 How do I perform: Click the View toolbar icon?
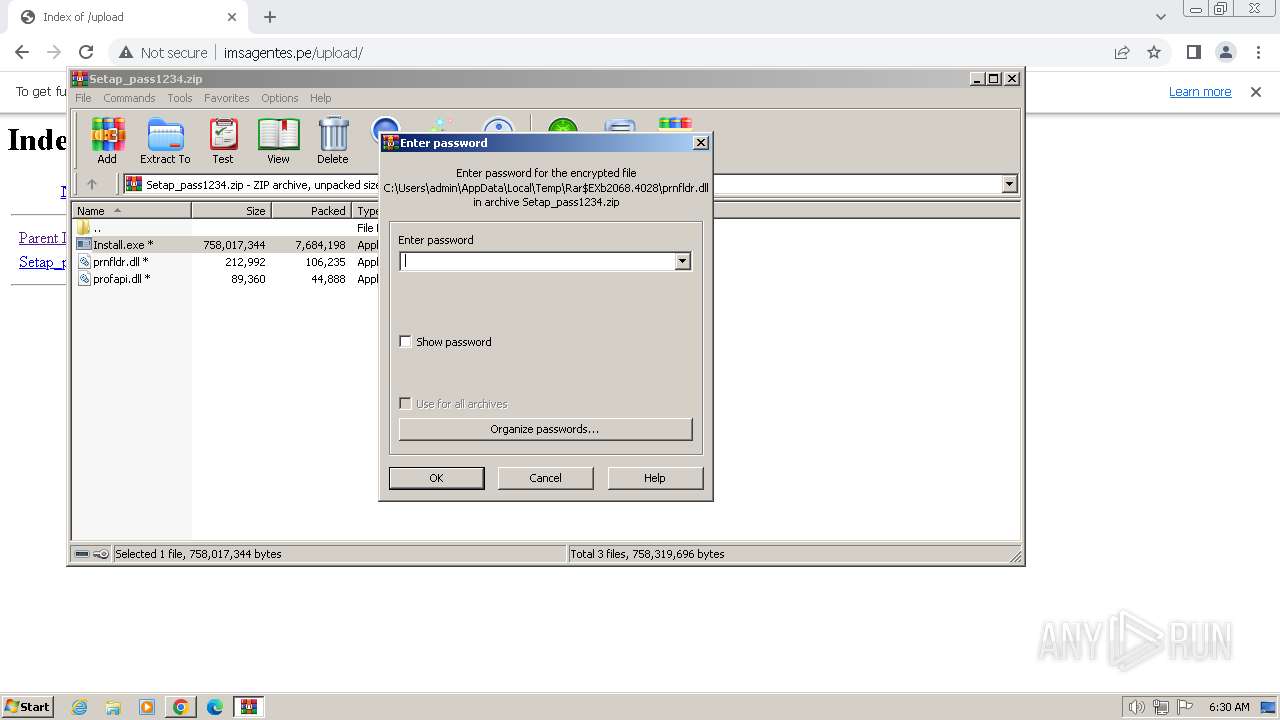278,140
